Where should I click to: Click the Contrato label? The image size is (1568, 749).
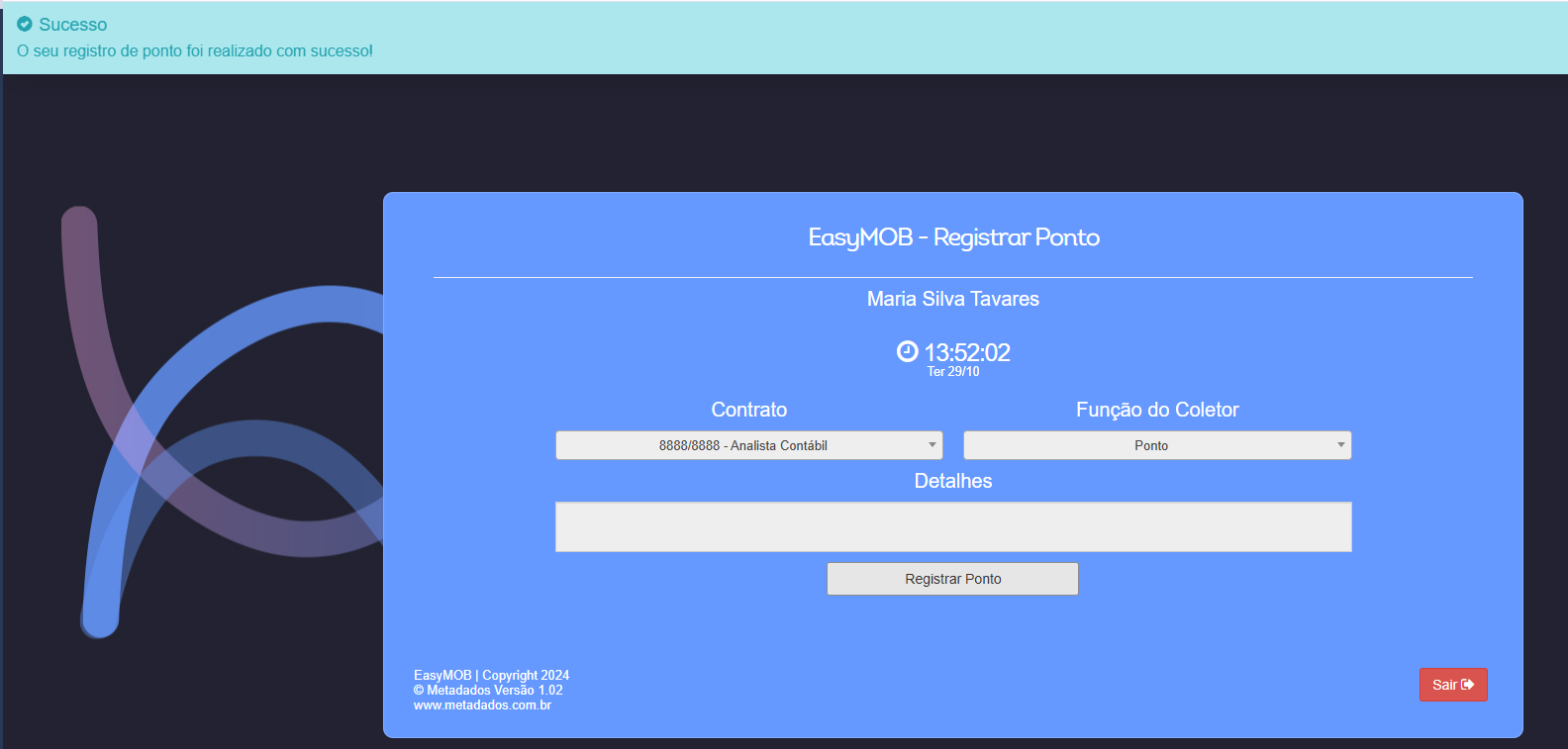click(749, 410)
